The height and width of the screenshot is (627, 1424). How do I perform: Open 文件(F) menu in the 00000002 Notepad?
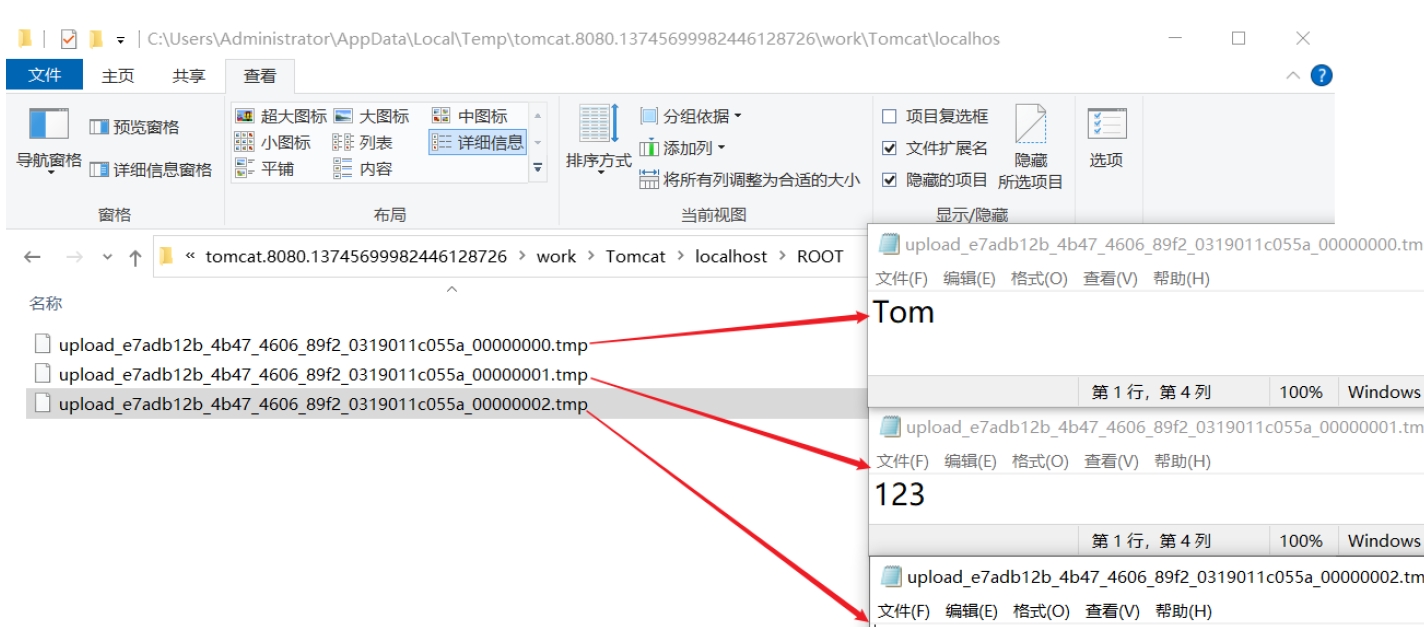[x=903, y=610]
